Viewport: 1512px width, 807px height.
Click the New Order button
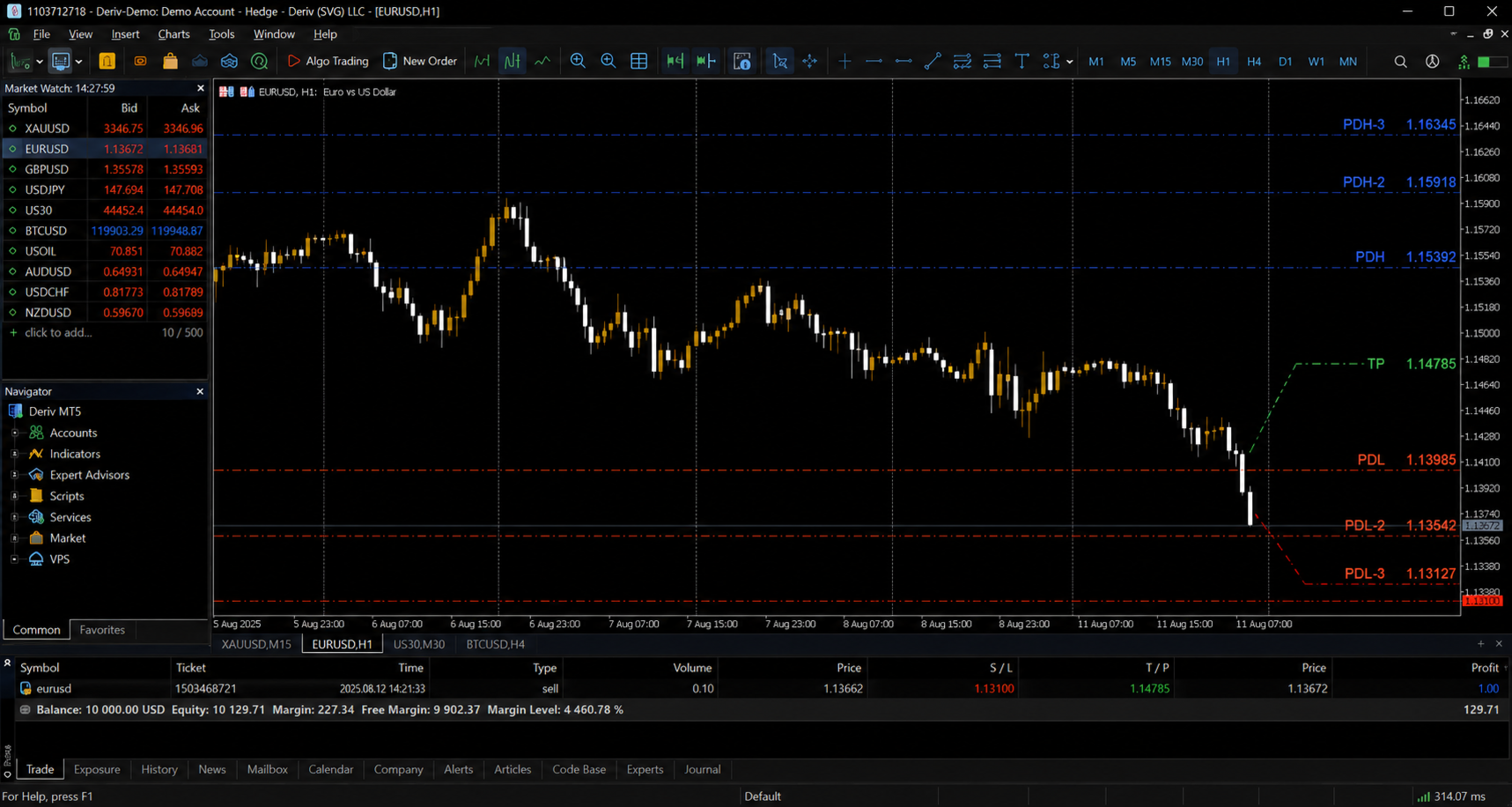point(420,62)
